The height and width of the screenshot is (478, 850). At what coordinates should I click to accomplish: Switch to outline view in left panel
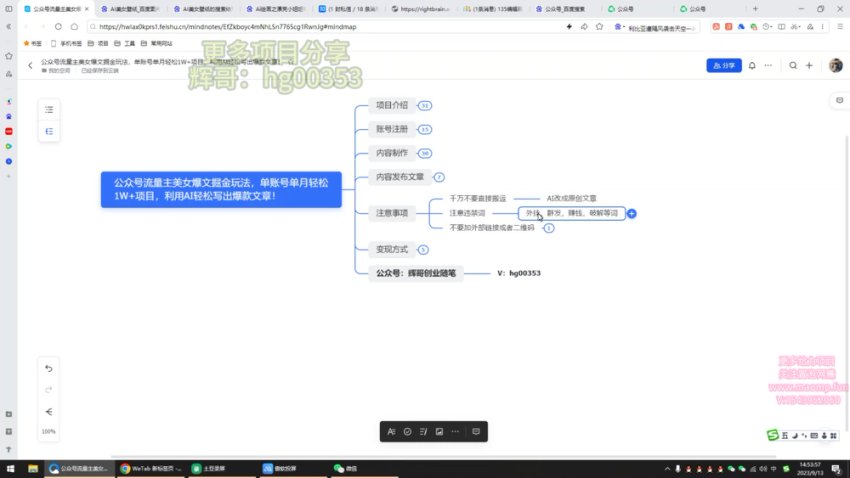pos(49,110)
